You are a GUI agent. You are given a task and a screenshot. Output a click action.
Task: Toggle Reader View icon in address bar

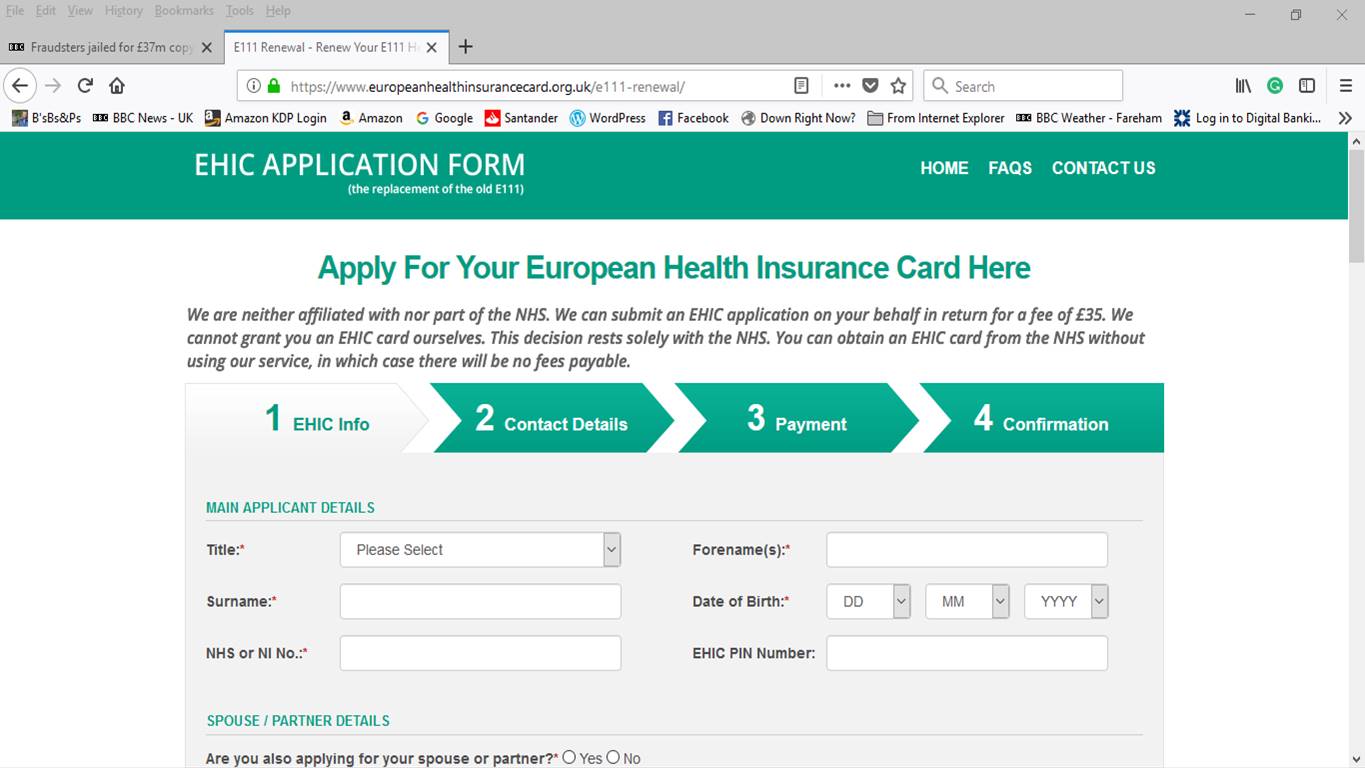[x=801, y=86]
